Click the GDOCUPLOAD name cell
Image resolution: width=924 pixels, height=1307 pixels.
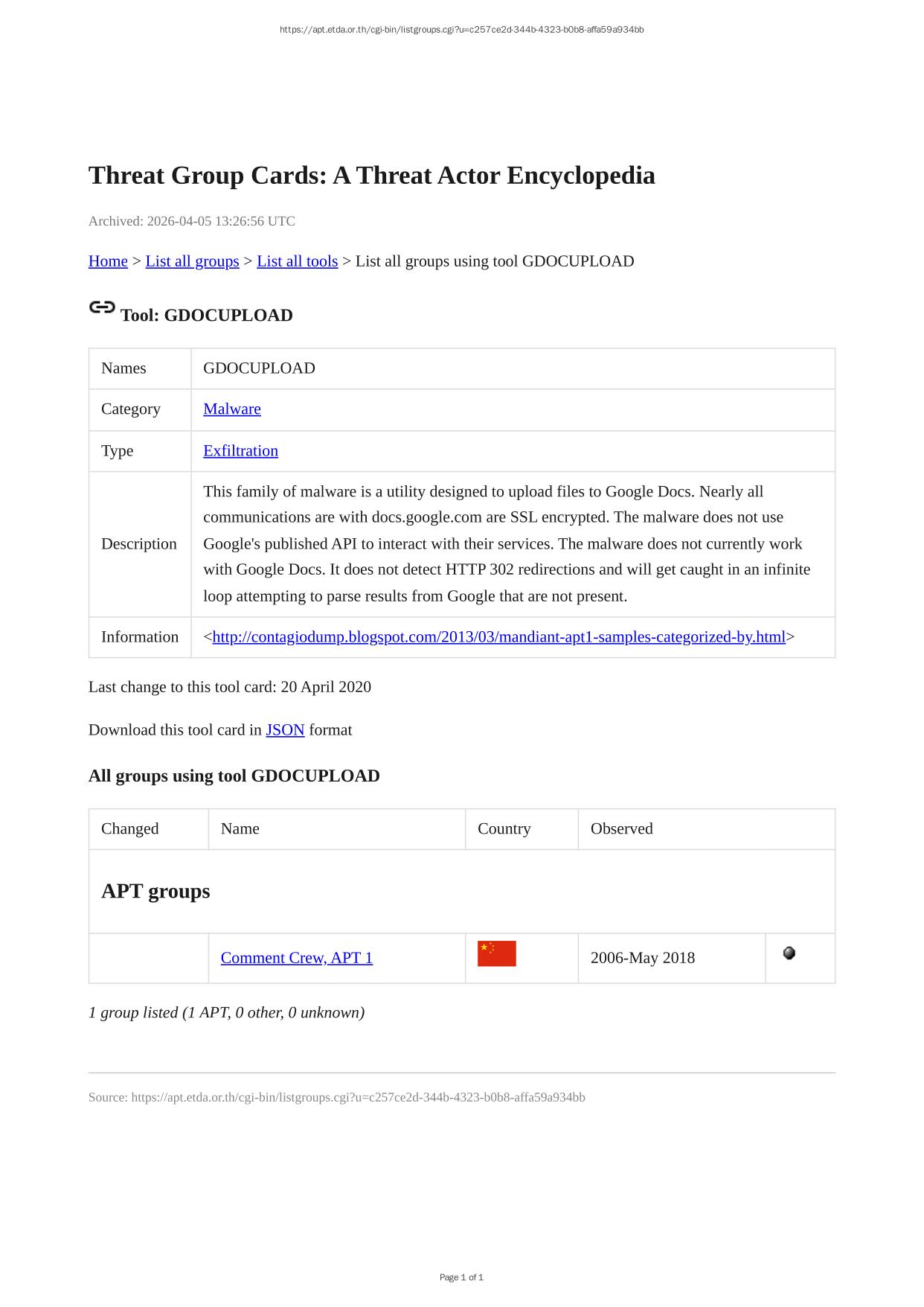(x=259, y=368)
